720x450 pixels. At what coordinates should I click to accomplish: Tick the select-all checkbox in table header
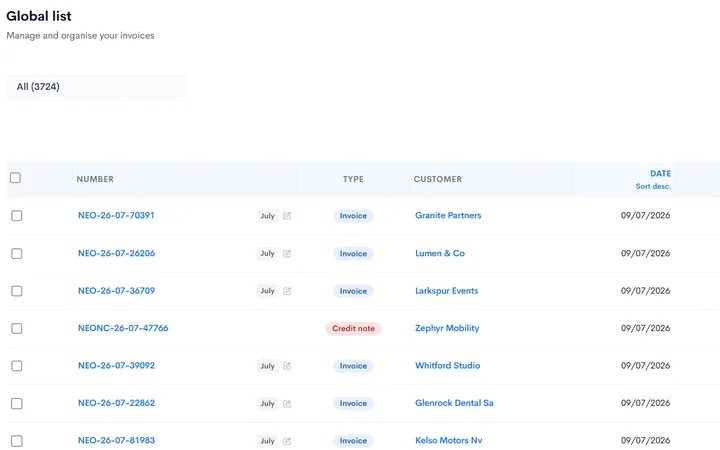click(x=15, y=178)
